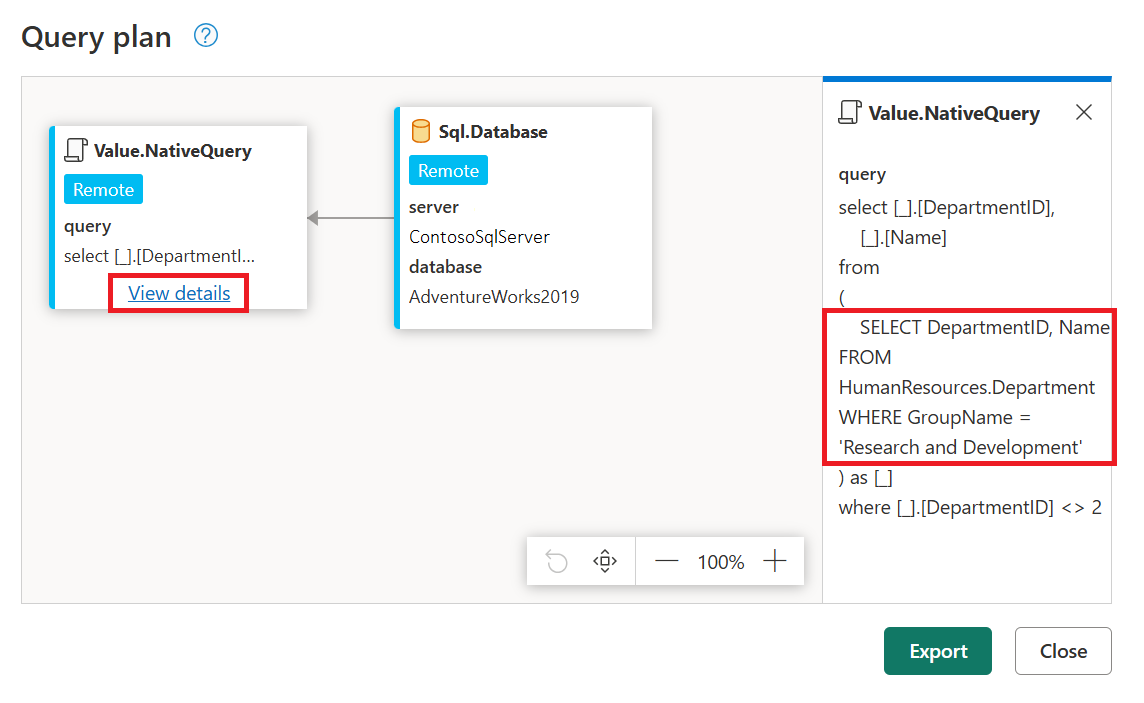Select the Remote badge on Value.NativeQuery node
Image resolution: width=1144 pixels, height=703 pixels.
pos(103,188)
